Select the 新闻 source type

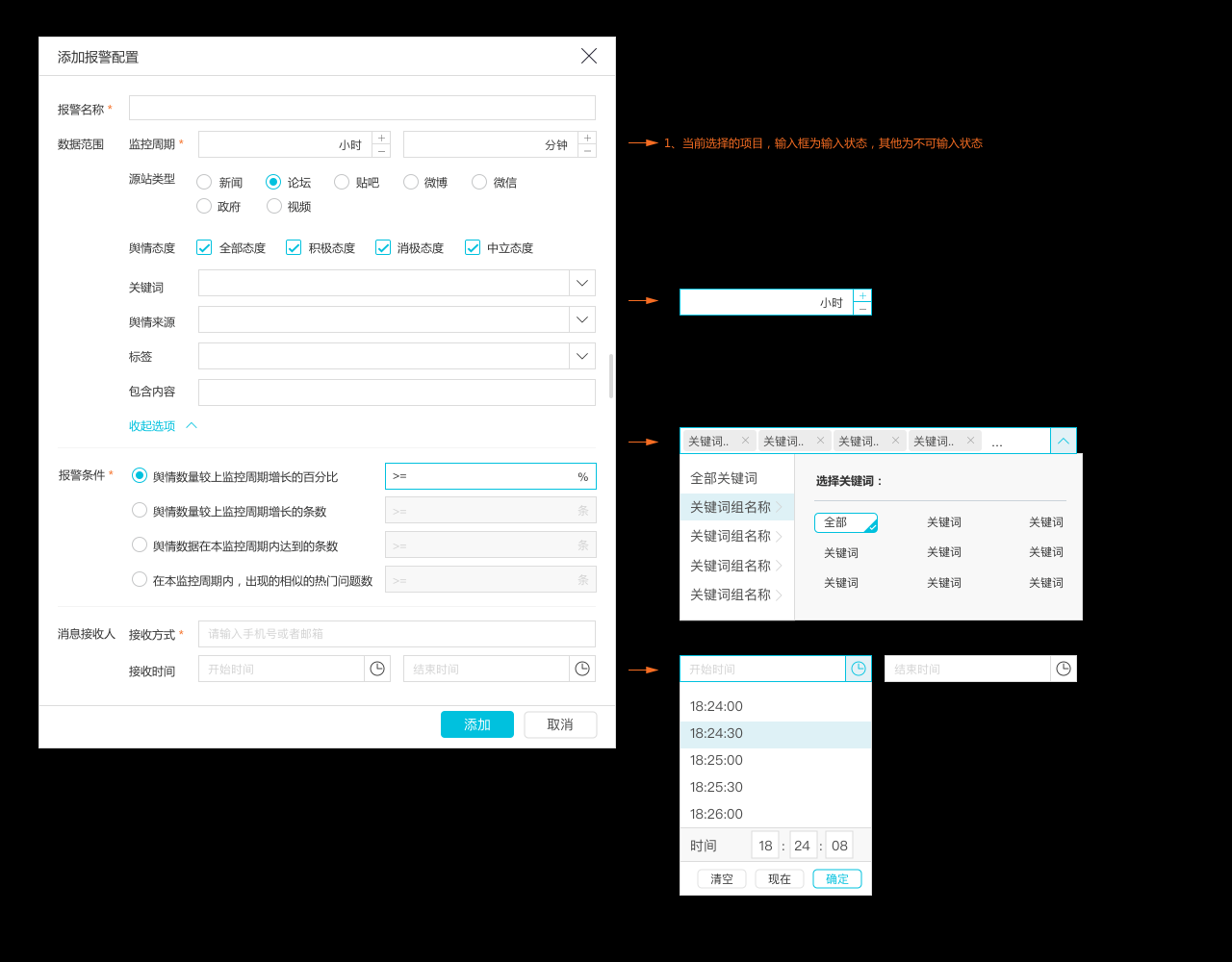(204, 182)
